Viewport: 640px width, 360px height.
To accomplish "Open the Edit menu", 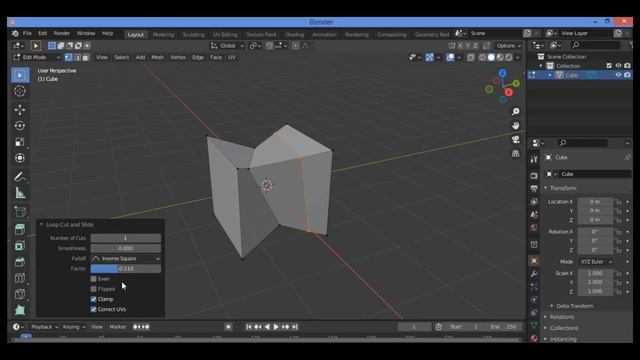I will [42, 33].
